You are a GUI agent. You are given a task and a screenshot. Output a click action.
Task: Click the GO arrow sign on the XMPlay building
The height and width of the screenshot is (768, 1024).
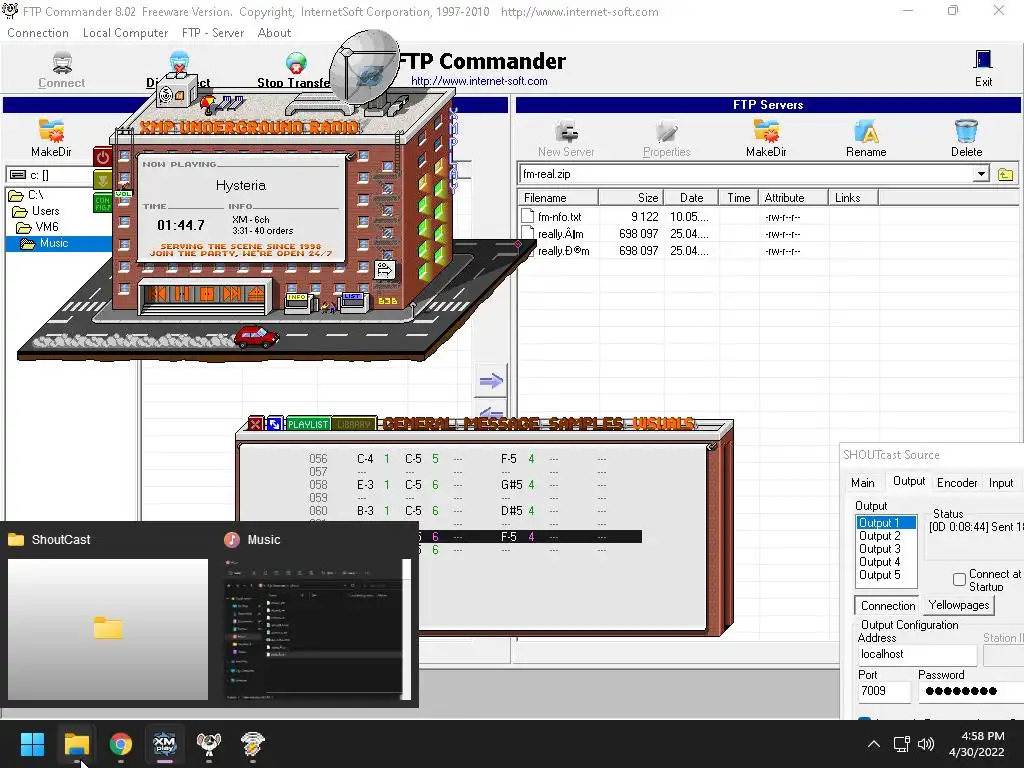coord(385,270)
